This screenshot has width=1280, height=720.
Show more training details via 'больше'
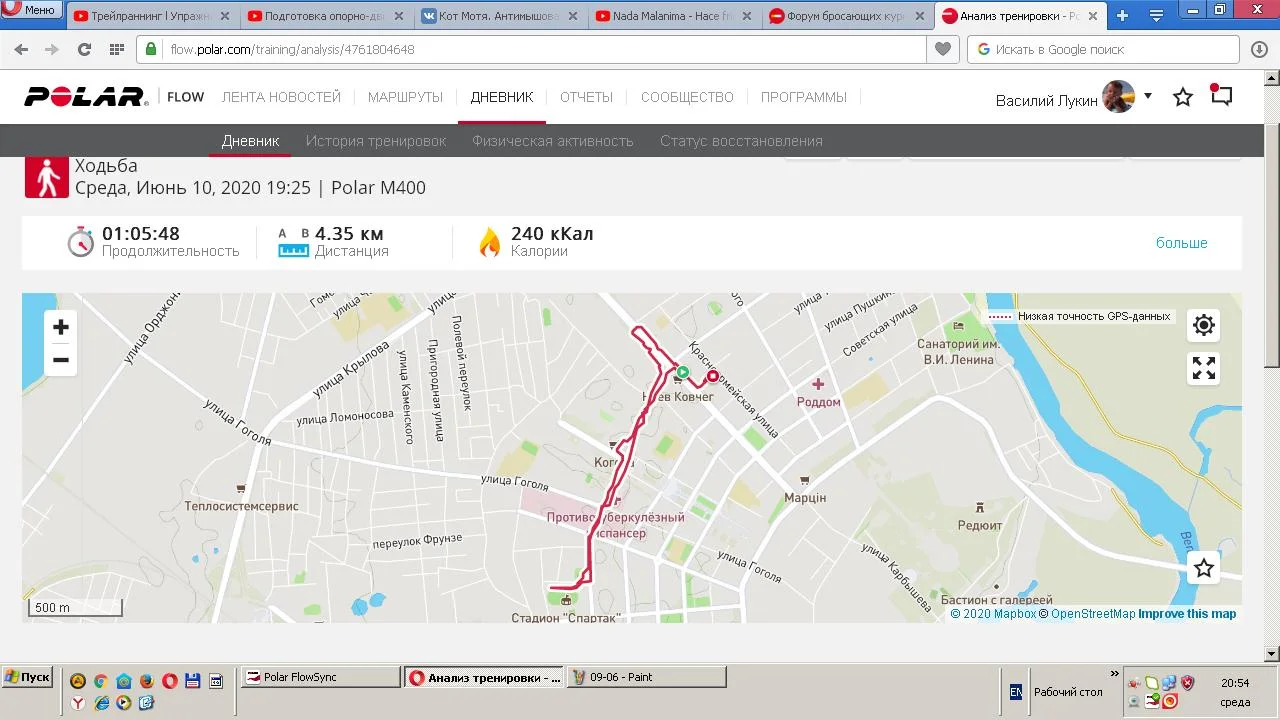1181,243
